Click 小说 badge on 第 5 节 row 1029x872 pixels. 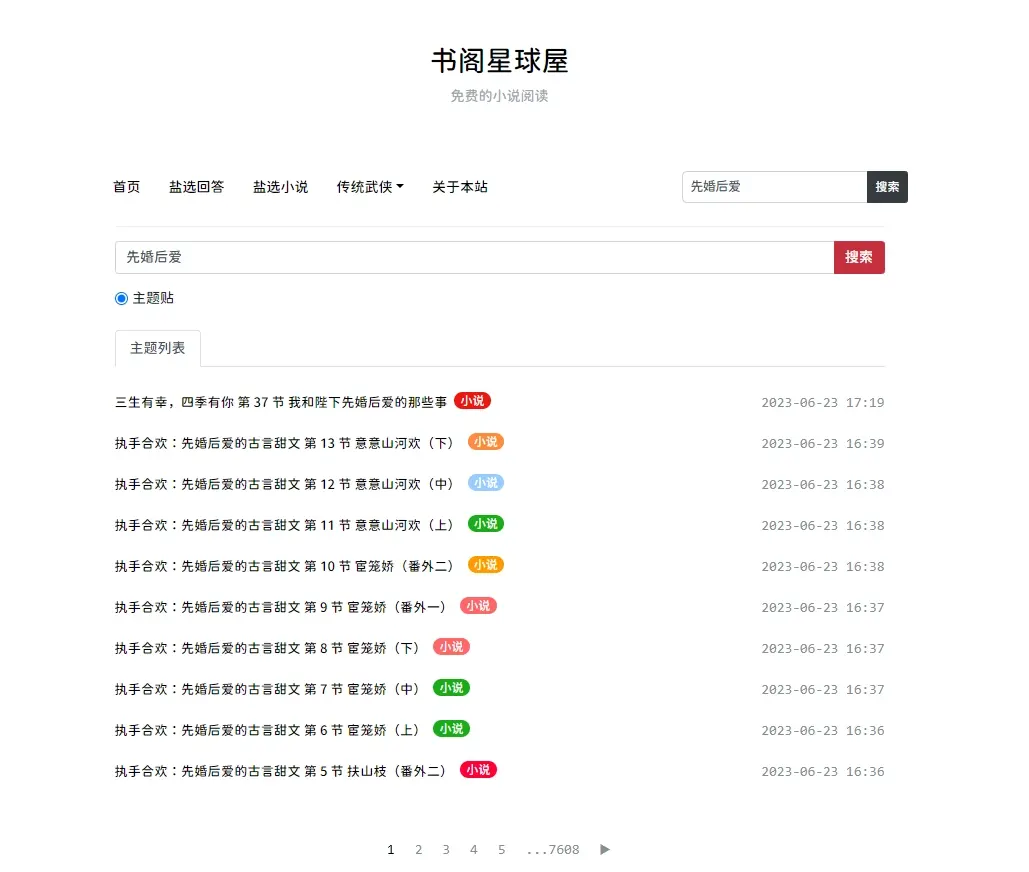(478, 770)
